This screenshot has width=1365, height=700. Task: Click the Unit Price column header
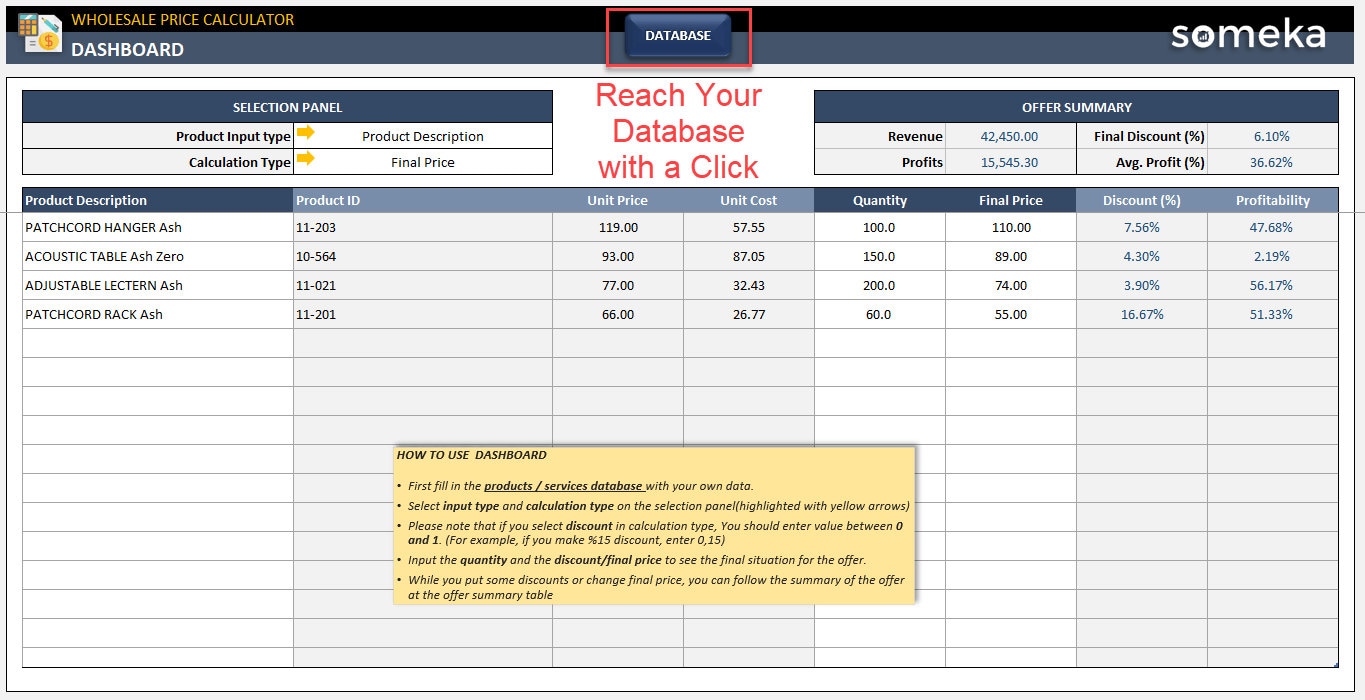click(617, 200)
